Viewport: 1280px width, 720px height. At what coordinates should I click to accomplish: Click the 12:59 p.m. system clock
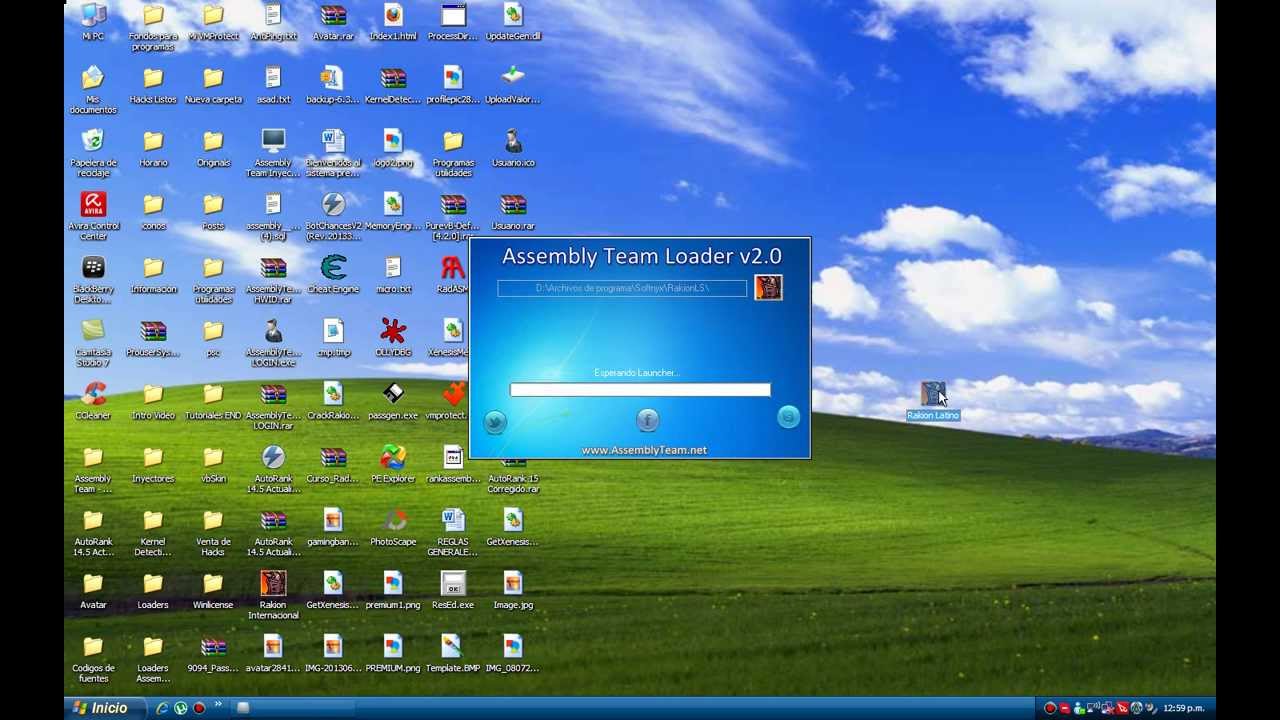click(x=1183, y=709)
